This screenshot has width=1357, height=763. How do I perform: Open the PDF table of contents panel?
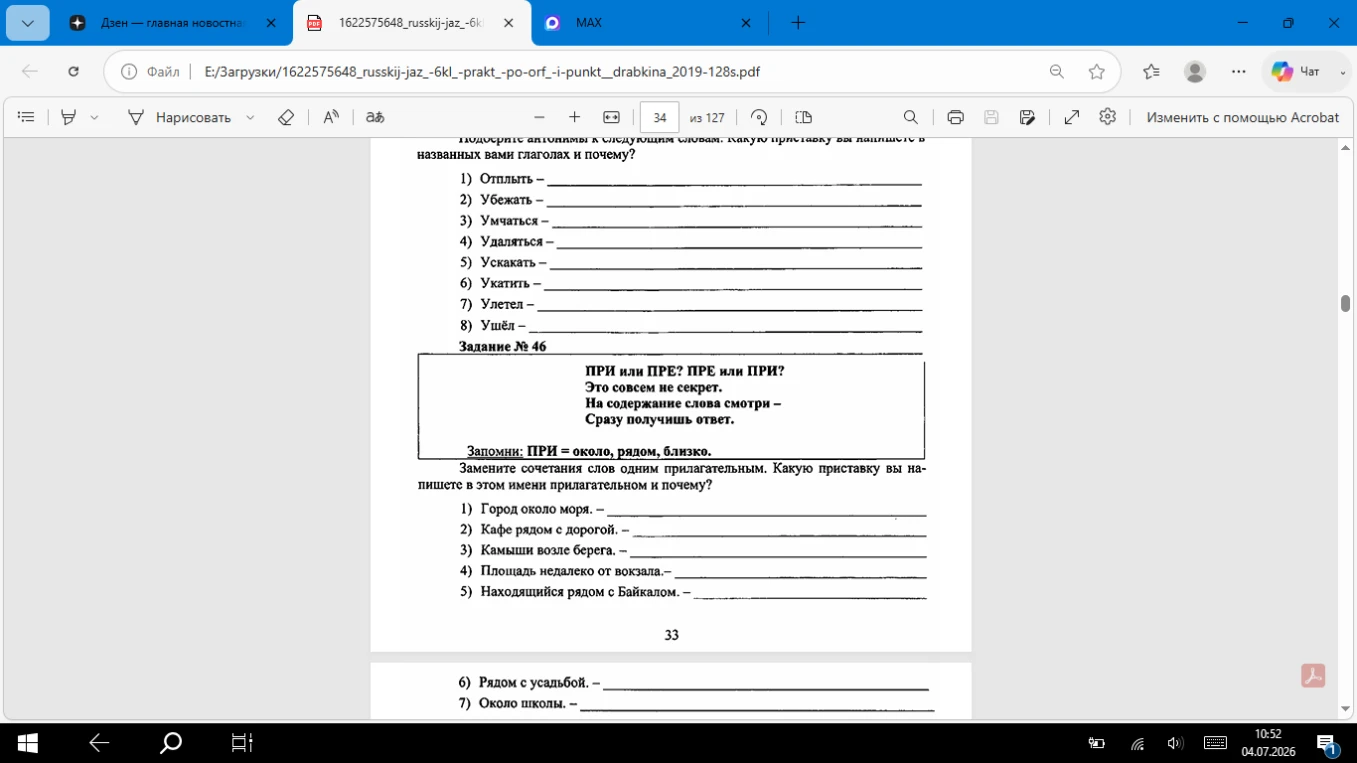pyautogui.click(x=26, y=117)
